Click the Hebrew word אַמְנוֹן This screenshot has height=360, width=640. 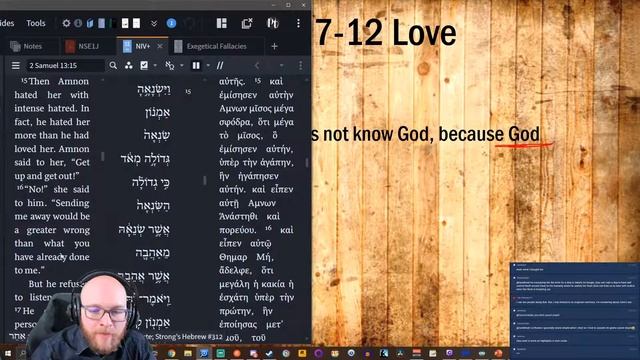pos(158,112)
